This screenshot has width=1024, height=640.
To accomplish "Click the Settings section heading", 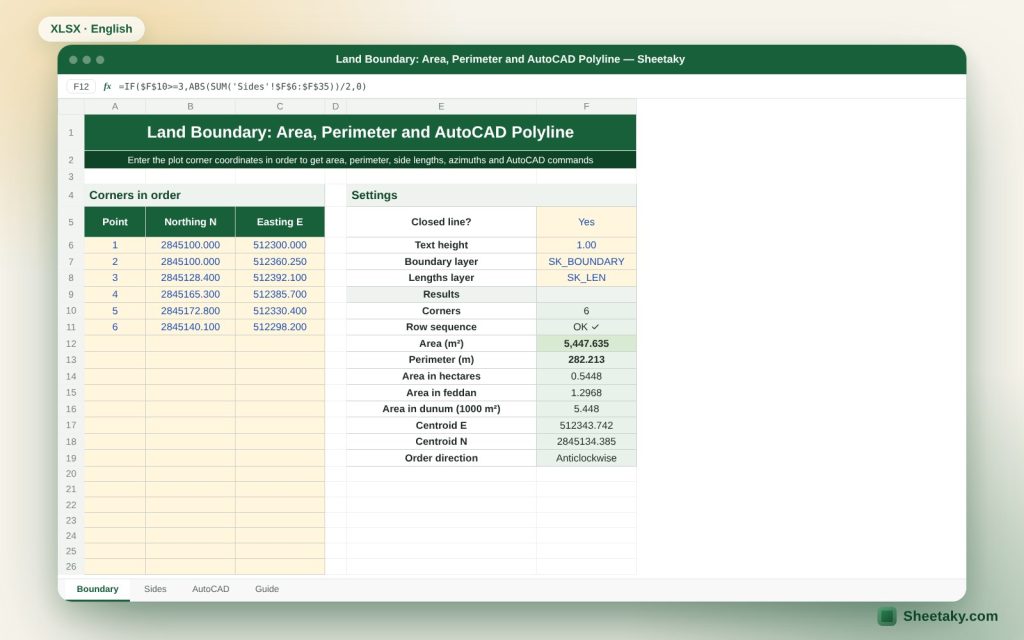I will point(491,195).
